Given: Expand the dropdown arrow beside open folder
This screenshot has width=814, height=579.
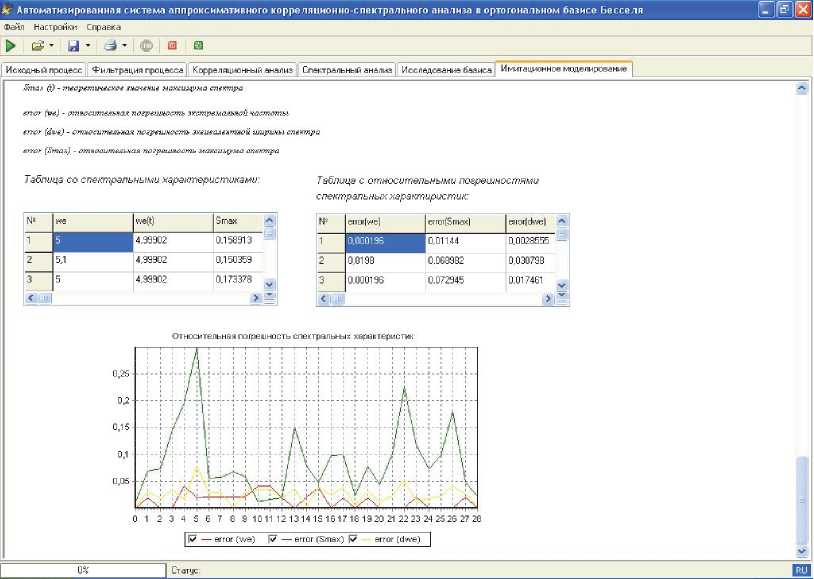Looking at the screenshot, I should click(x=51, y=46).
